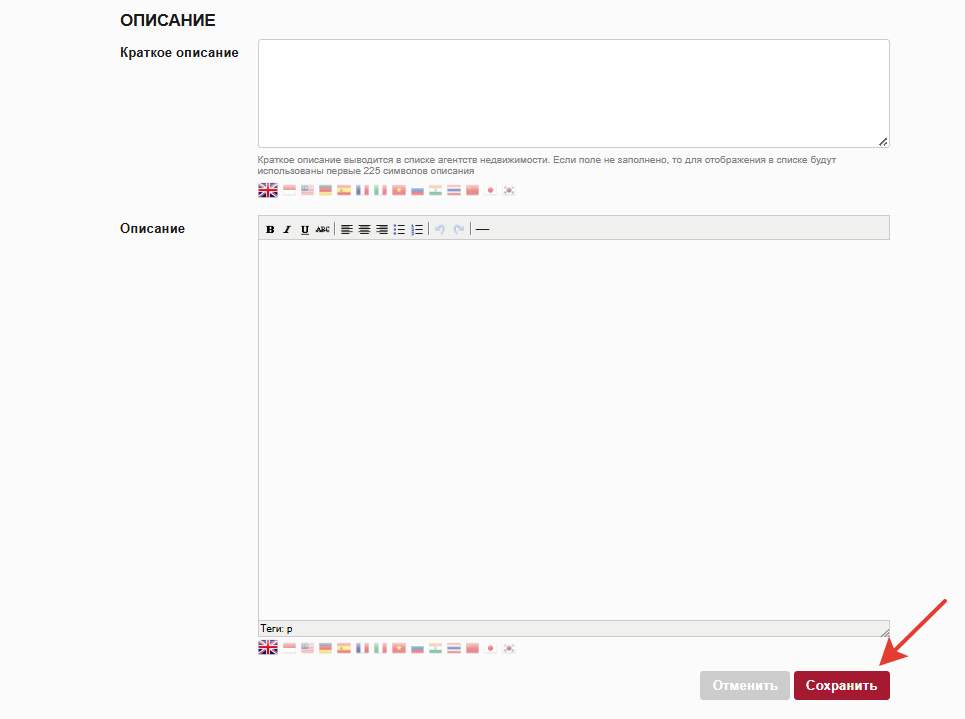The height and width of the screenshot is (719, 965).
Task: Align text left in description editor
Action: pyautogui.click(x=347, y=229)
